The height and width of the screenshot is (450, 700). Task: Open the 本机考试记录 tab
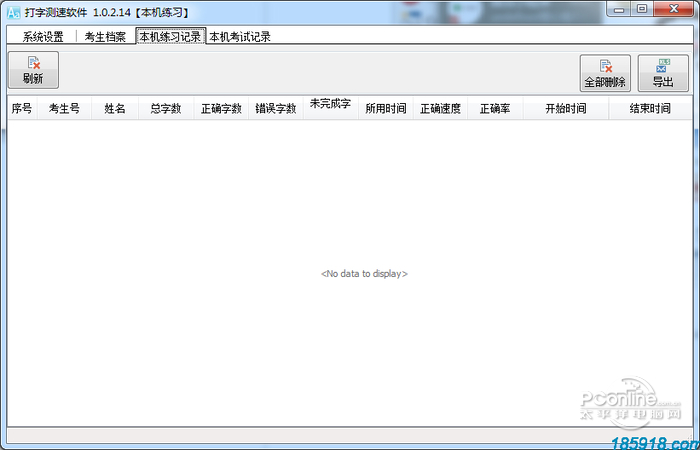tap(240, 37)
